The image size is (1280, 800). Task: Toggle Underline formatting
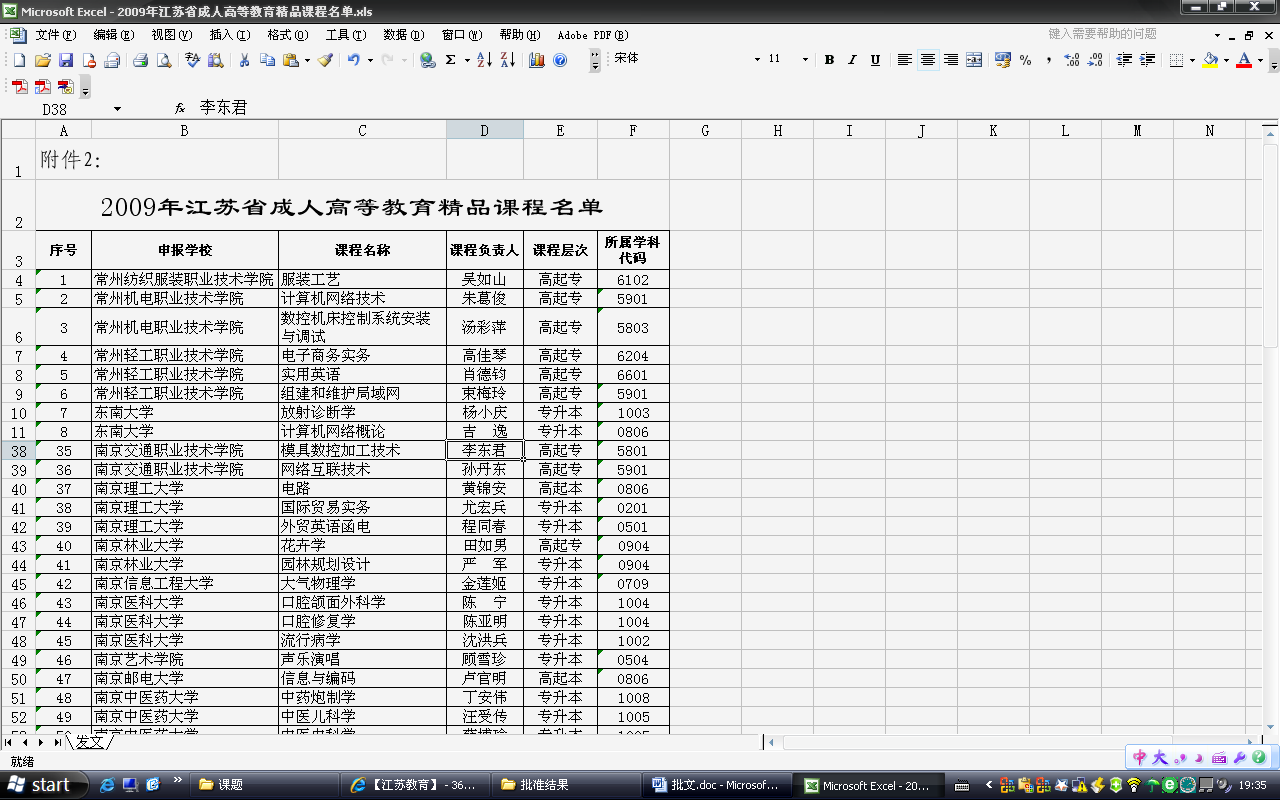point(875,60)
